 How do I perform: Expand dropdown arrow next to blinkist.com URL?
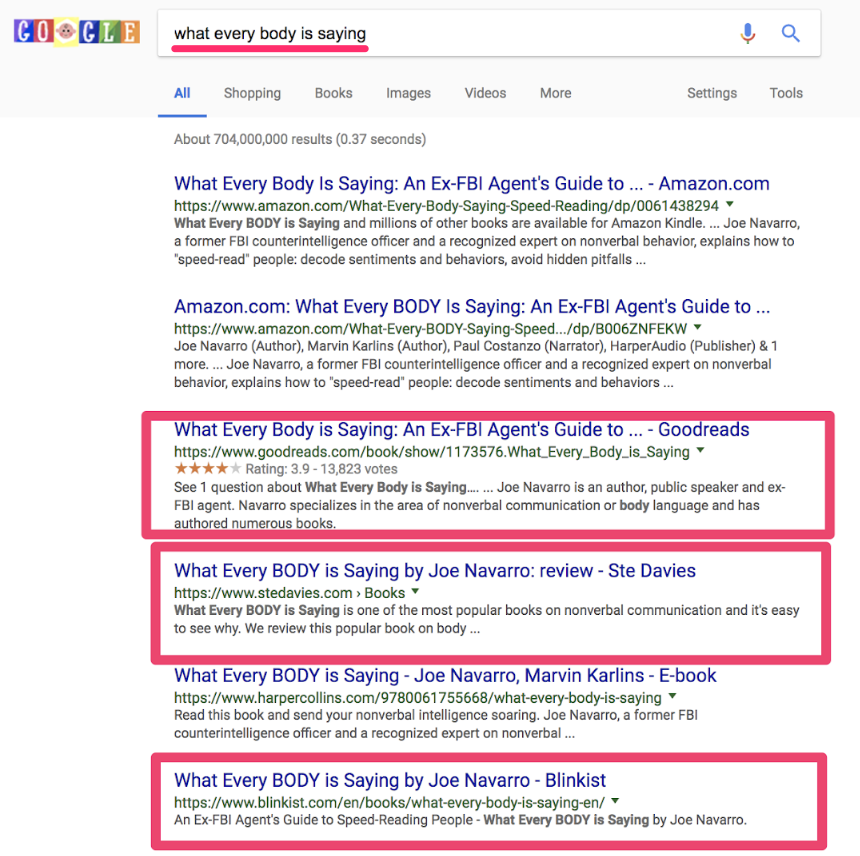[x=615, y=801]
